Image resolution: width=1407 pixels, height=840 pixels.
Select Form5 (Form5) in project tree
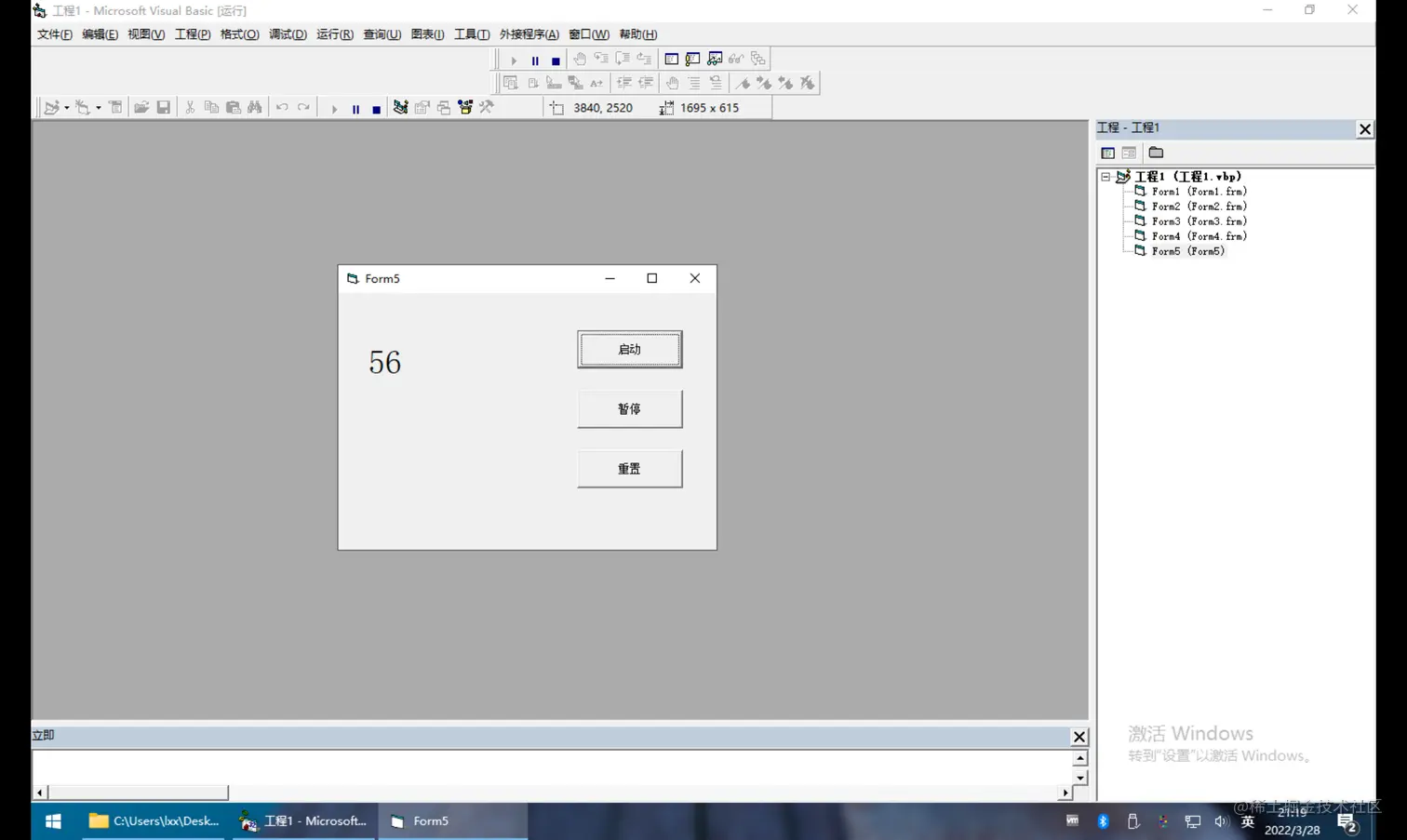pos(1187,251)
